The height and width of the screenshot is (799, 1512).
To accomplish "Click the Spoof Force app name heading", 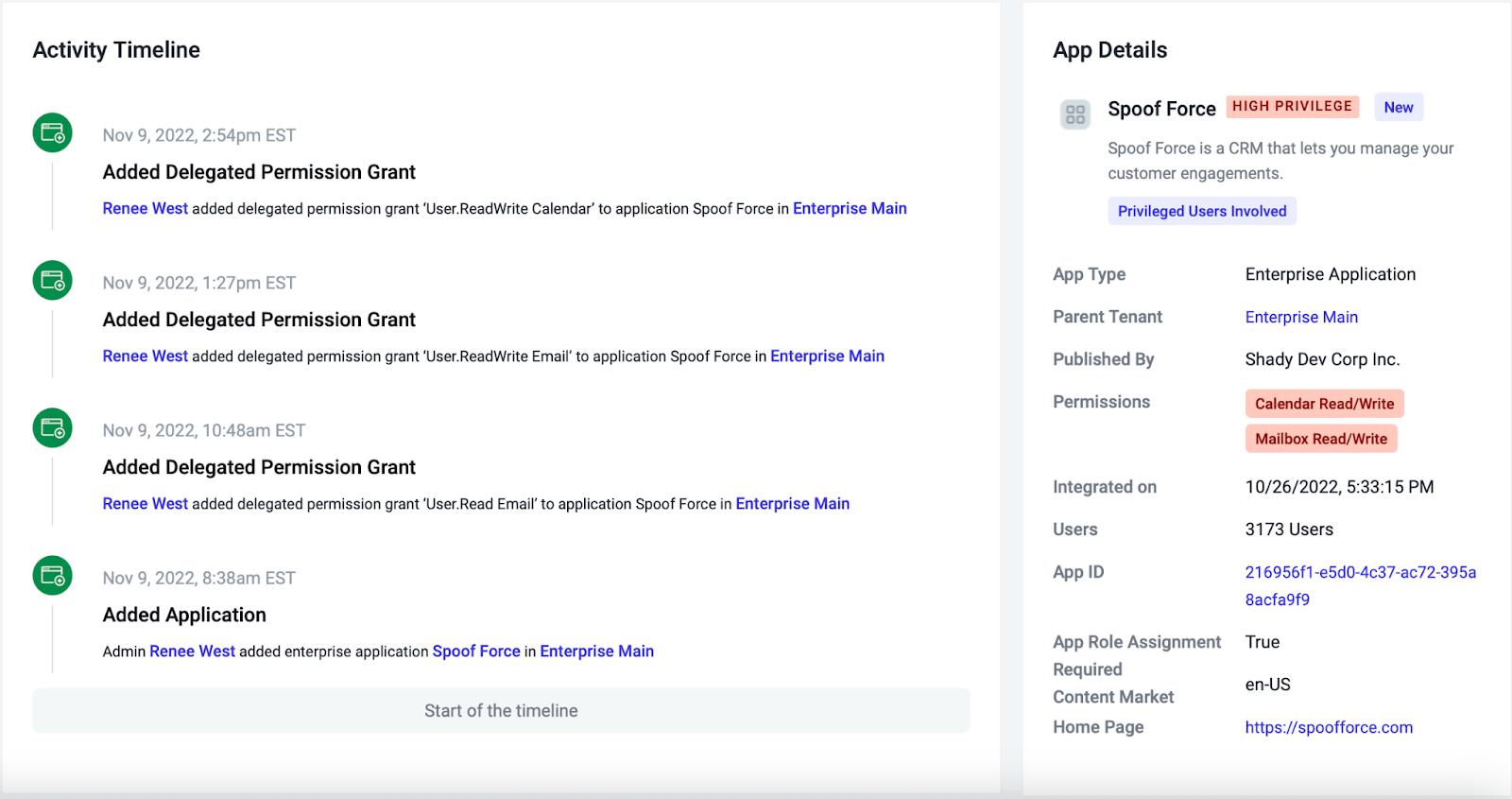I will (x=1161, y=109).
